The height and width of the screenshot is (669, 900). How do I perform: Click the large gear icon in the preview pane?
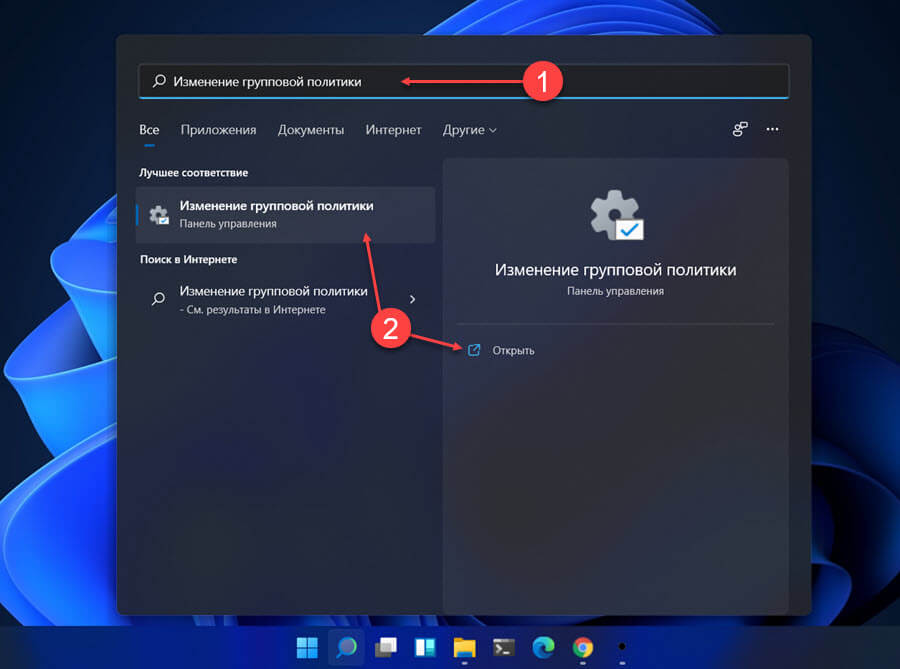tap(616, 215)
